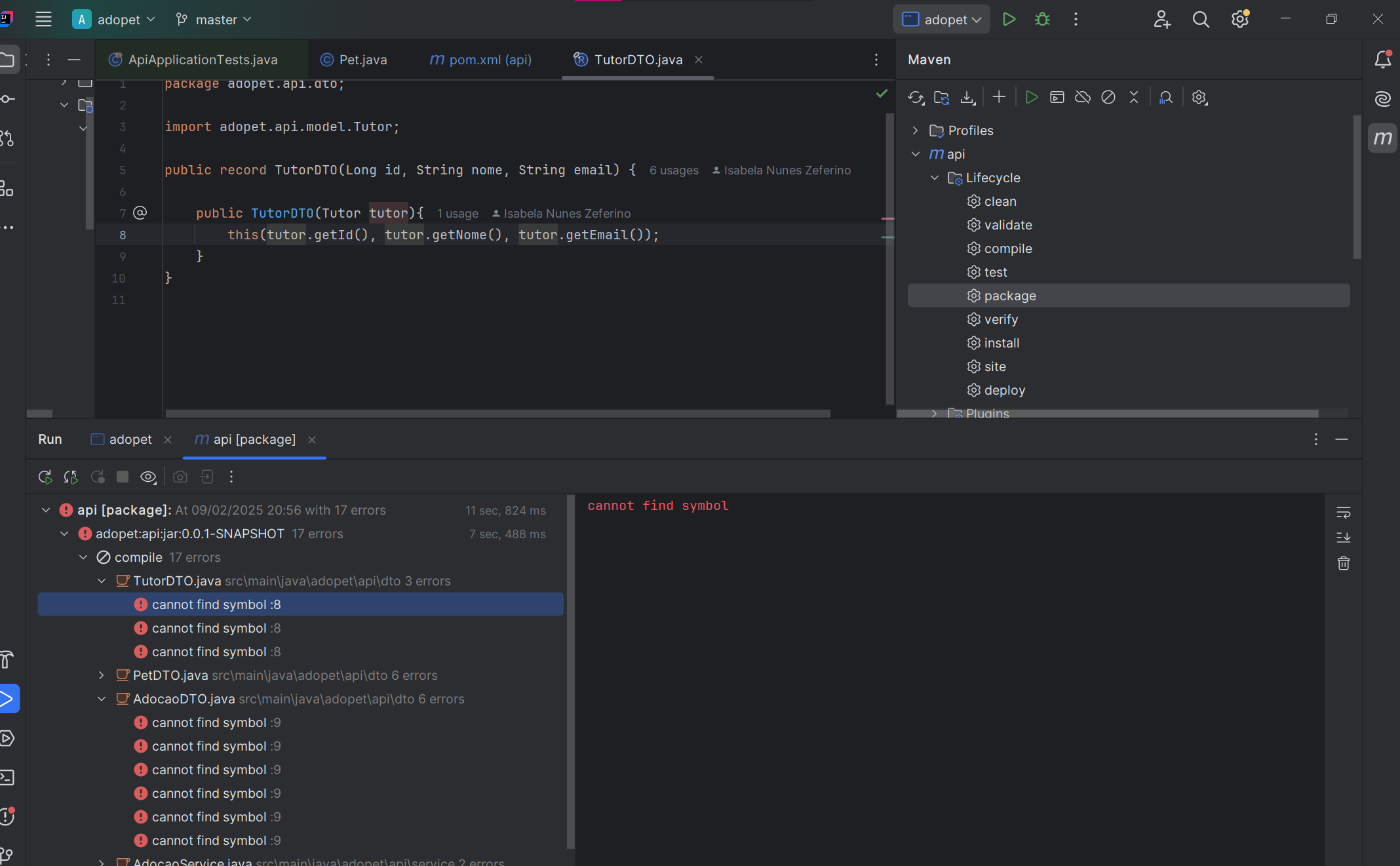
Task: Run Maven build with green arrow
Action: click(x=1031, y=97)
